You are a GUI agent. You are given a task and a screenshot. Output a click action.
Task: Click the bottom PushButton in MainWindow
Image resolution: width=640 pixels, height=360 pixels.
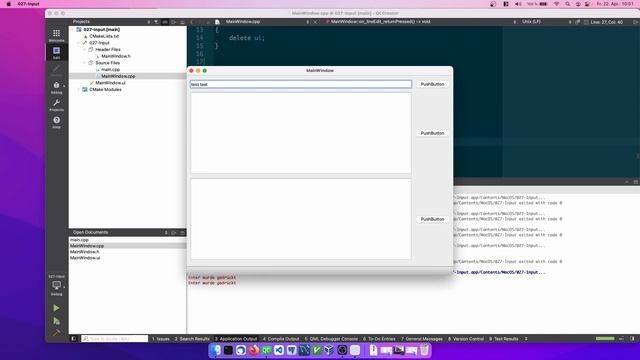point(432,219)
